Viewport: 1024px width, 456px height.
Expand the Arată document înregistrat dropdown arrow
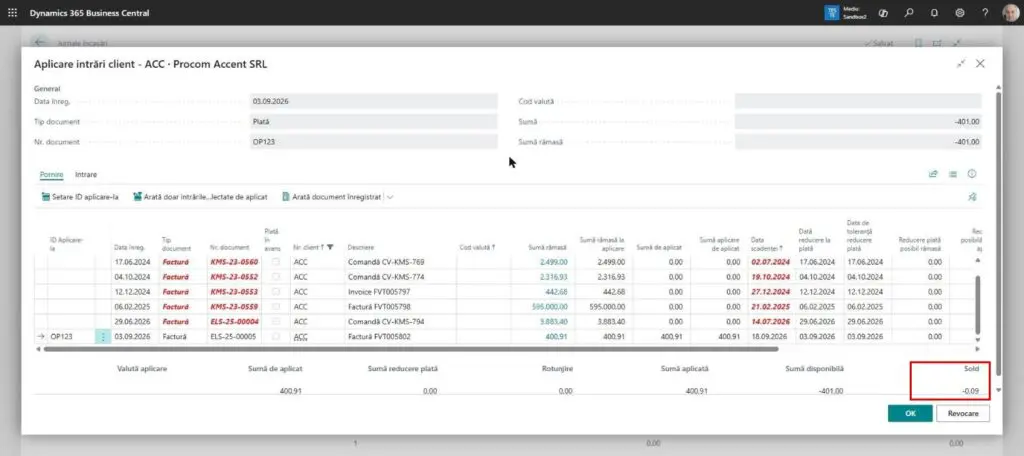point(390,197)
